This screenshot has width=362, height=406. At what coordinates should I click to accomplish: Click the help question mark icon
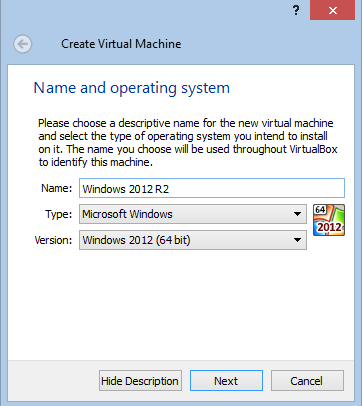pyautogui.click(x=296, y=10)
